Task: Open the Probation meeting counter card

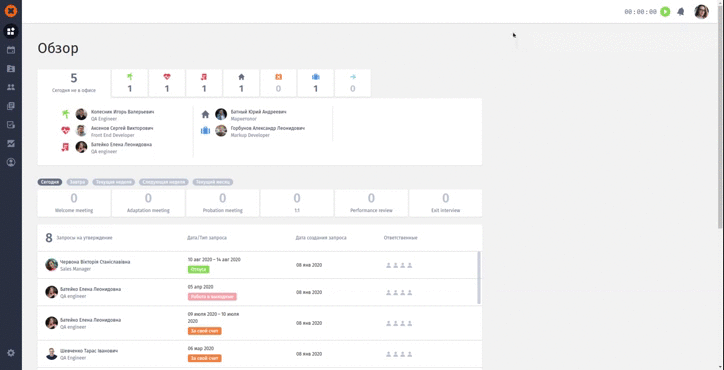Action: (x=223, y=203)
